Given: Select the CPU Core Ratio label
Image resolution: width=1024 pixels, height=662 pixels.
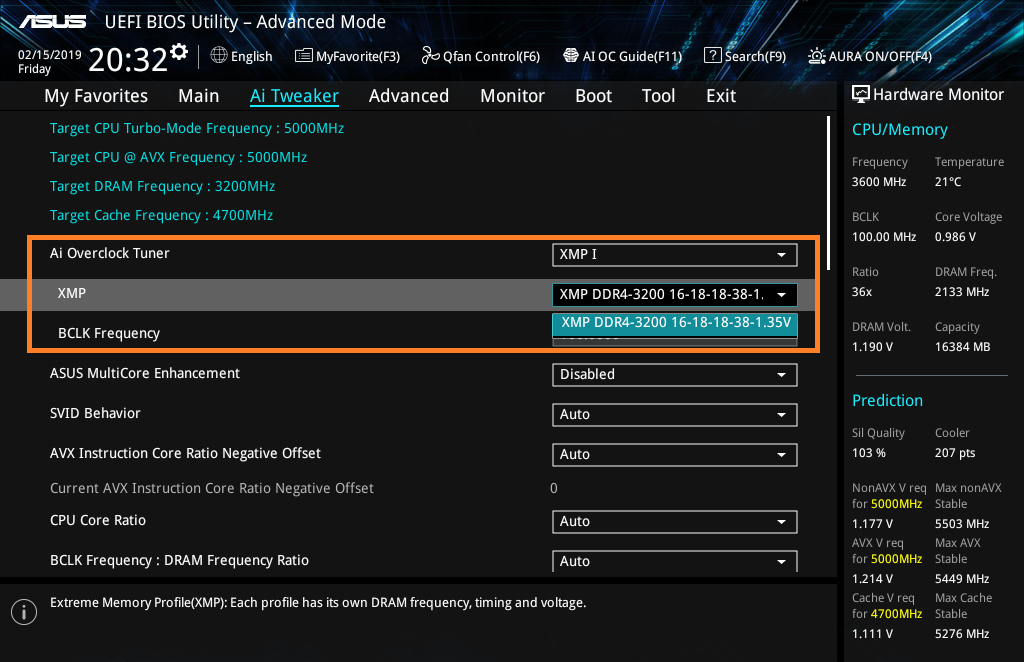Looking at the screenshot, I should 98,520.
